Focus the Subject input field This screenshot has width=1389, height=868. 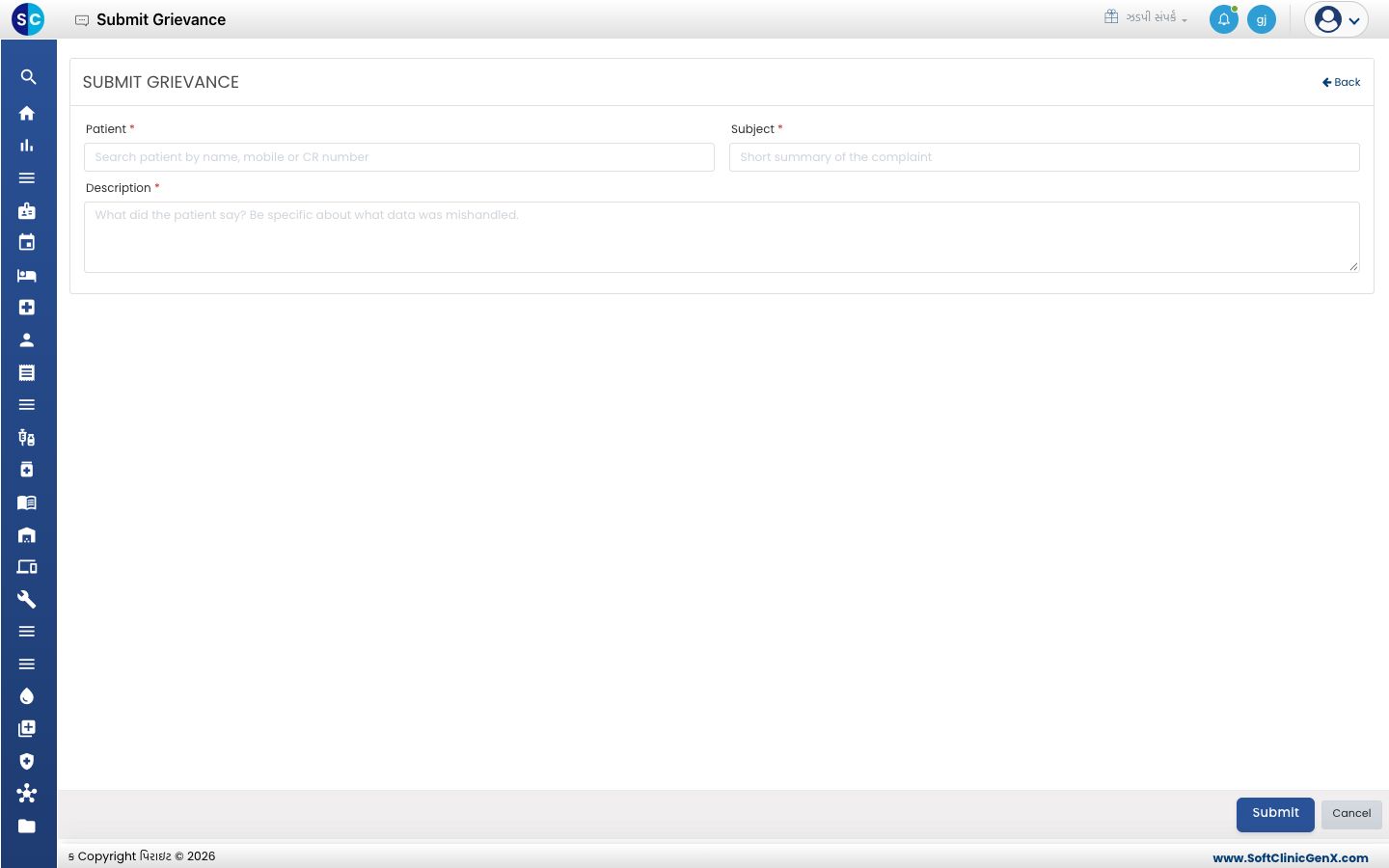[1045, 157]
